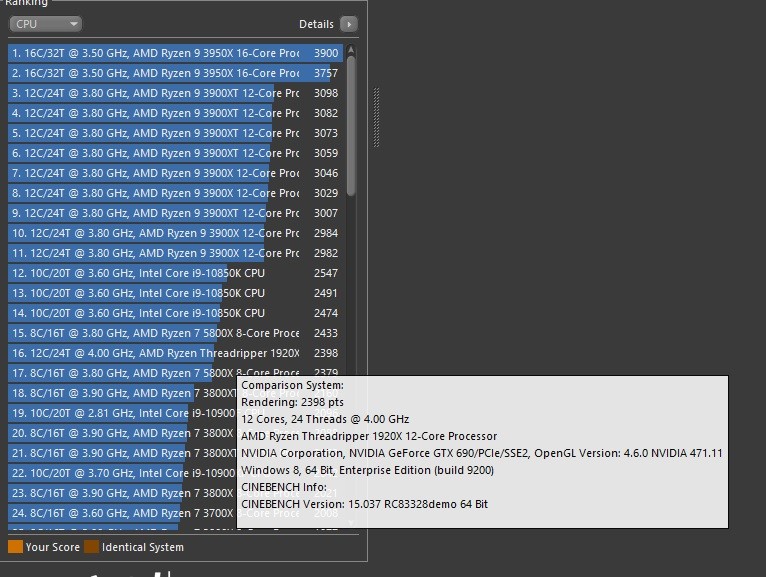Viewport: 766px width, 577px height.
Task: Select rank 4 Ryzen 9 3900XT row, score 3082
Action: coord(175,113)
